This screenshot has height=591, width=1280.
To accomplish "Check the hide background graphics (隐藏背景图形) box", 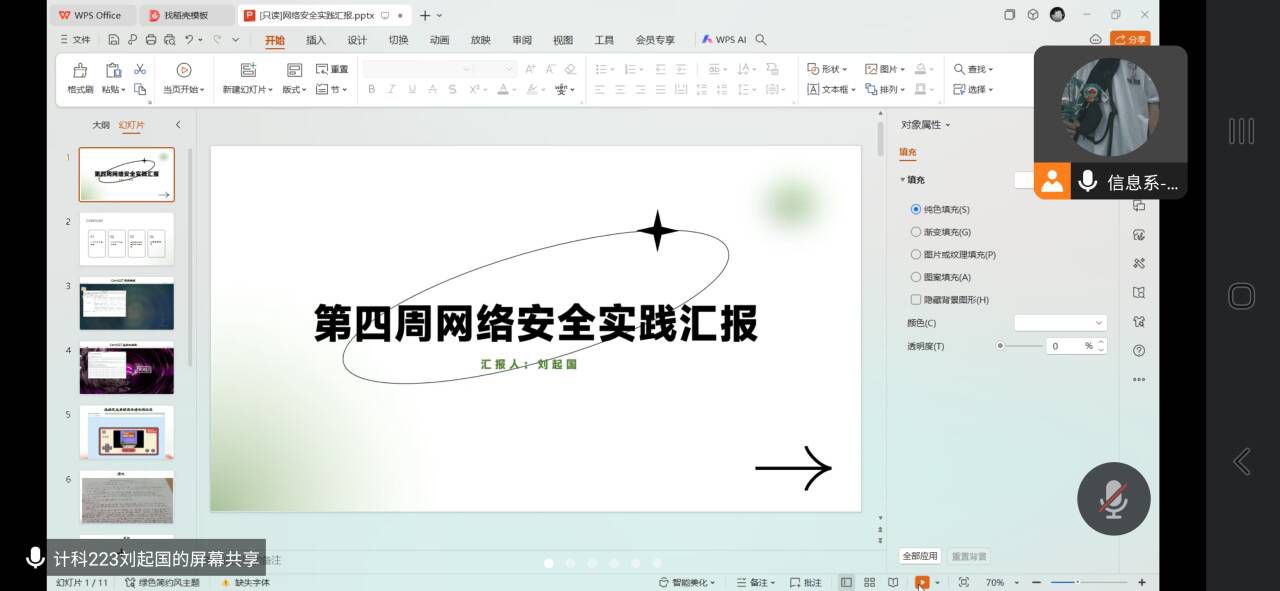I will click(916, 300).
